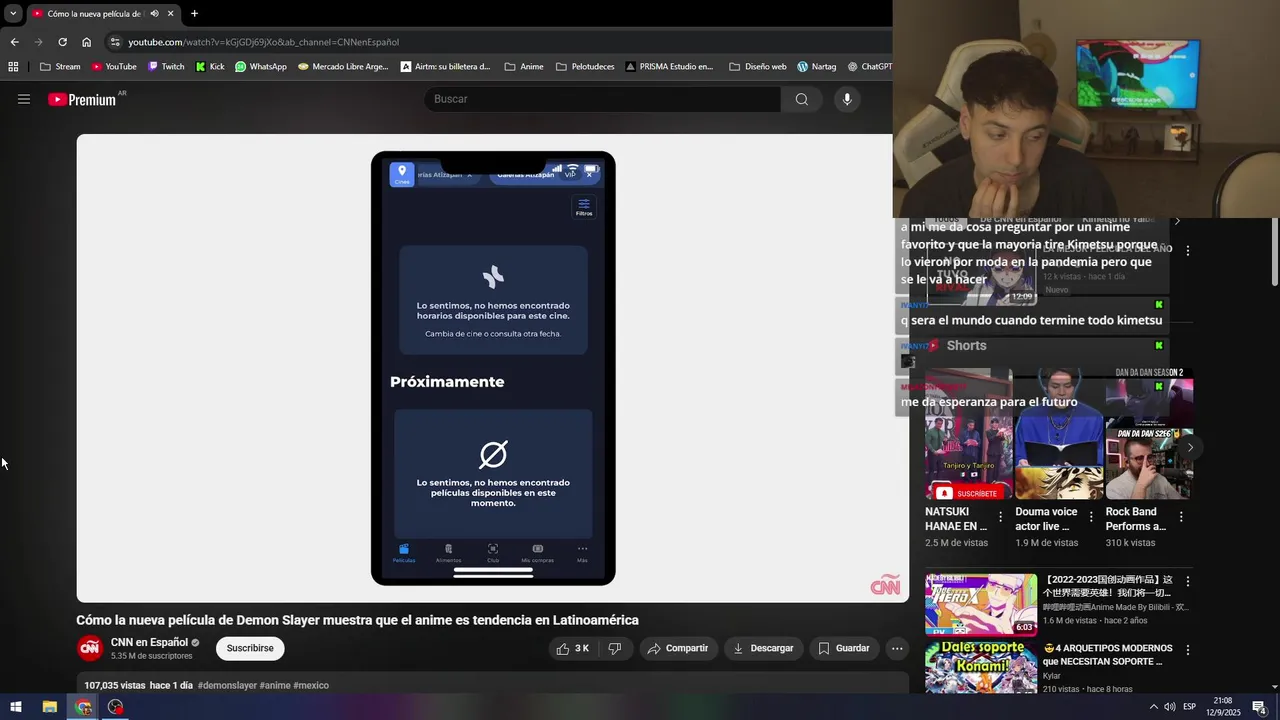Open CNN en Español channel avatar
The width and height of the screenshot is (1280, 720).
(x=90, y=648)
